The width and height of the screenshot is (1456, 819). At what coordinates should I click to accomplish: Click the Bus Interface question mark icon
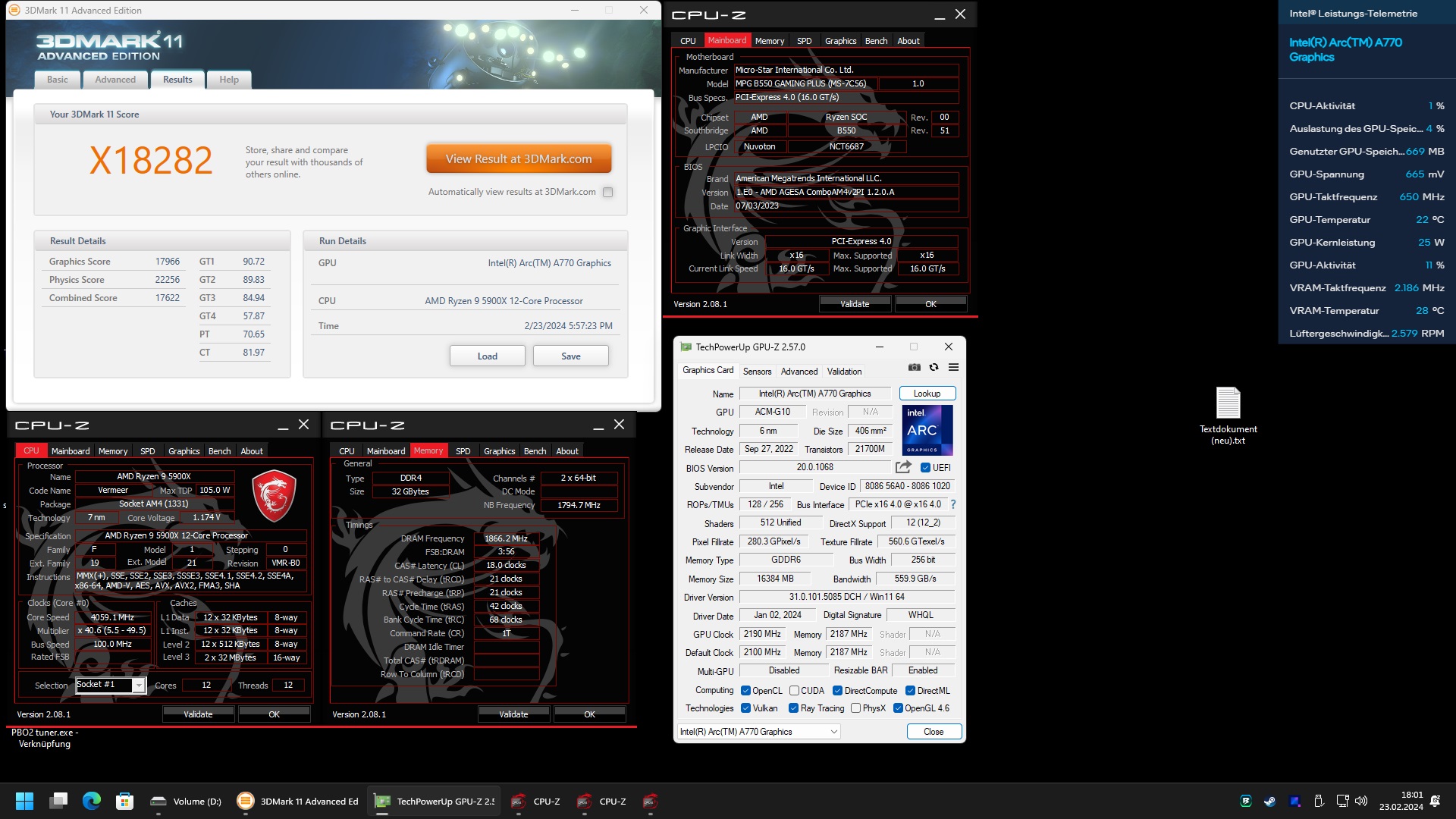(x=953, y=504)
